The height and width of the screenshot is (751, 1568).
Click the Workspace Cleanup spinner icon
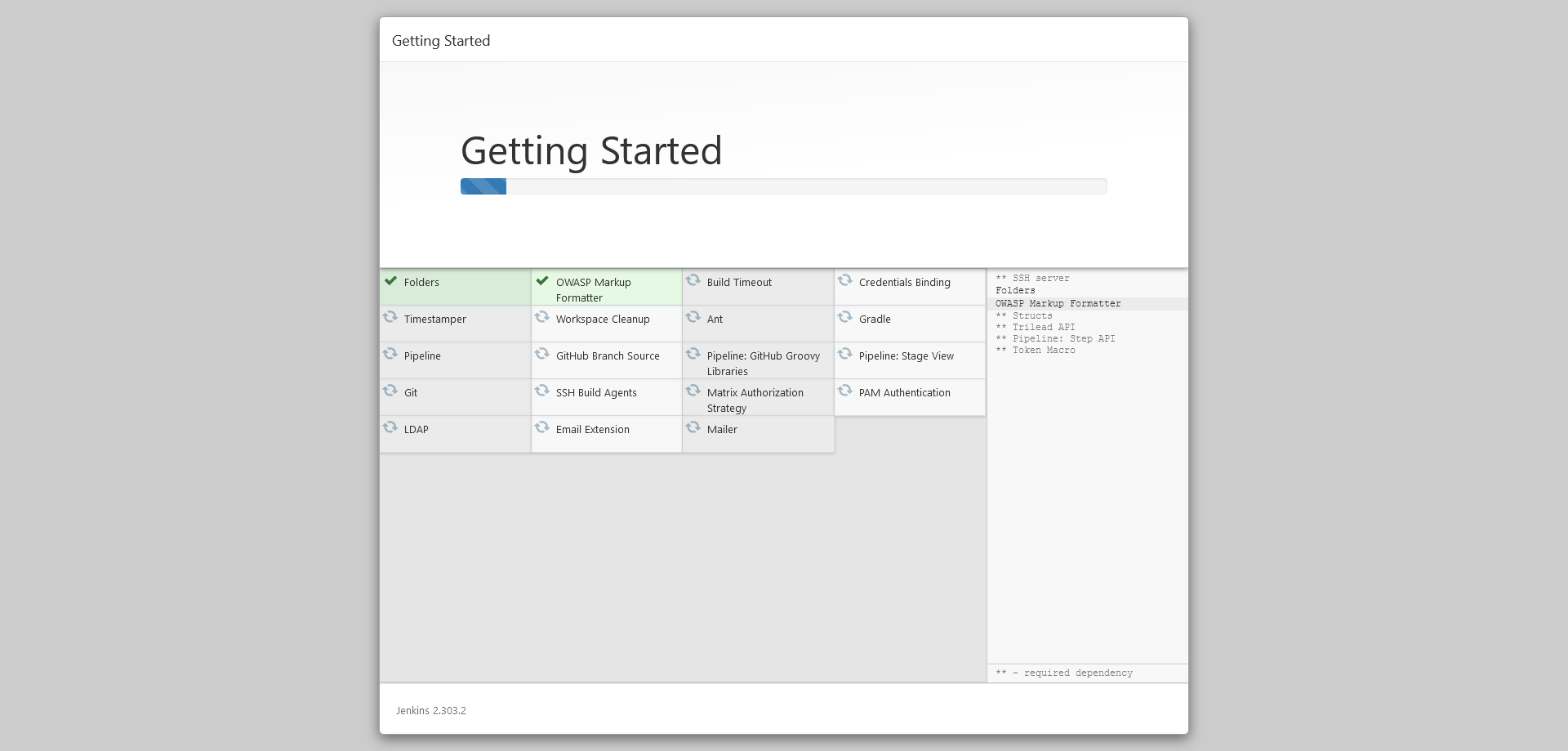pyautogui.click(x=542, y=318)
